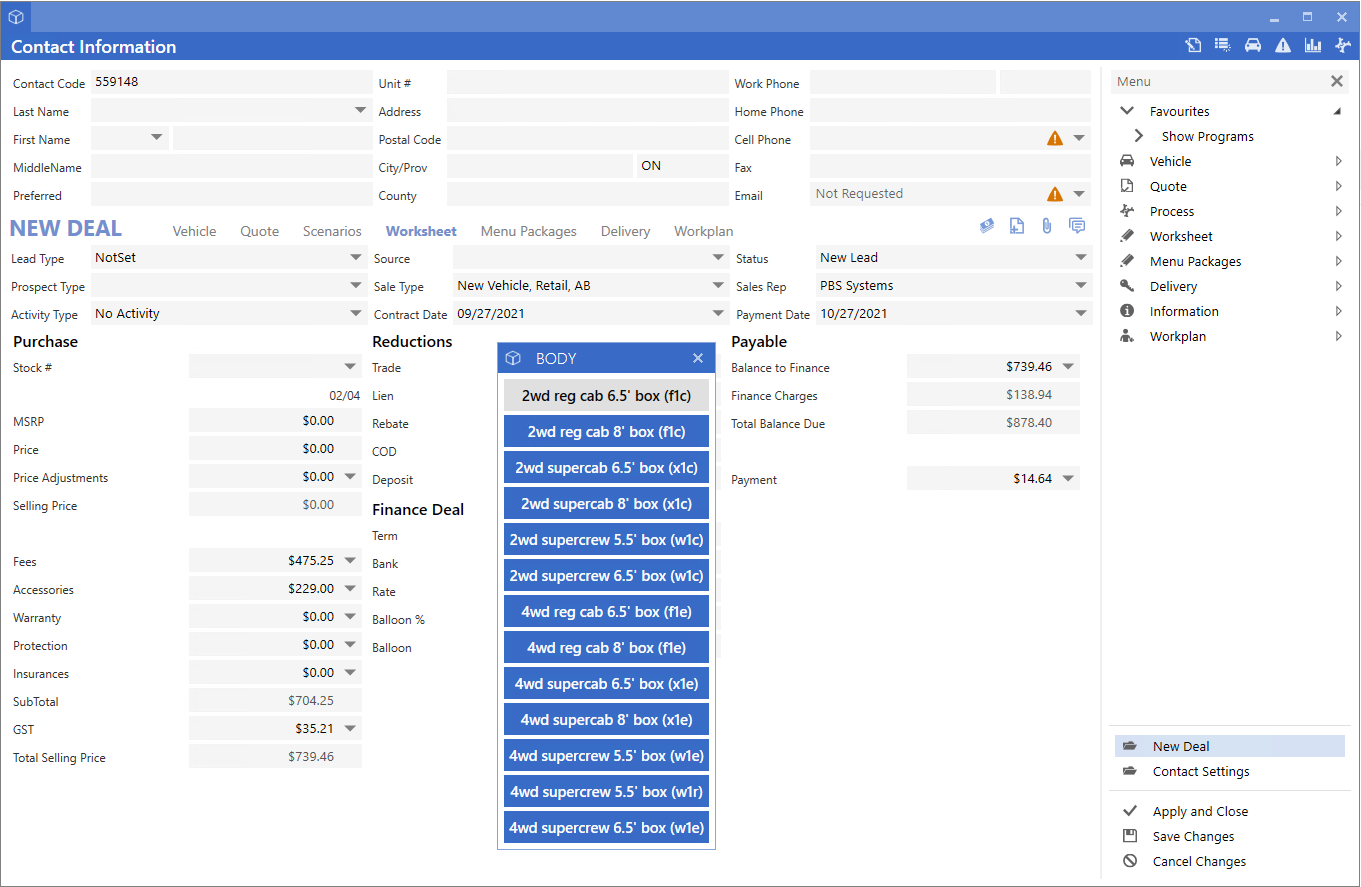The height and width of the screenshot is (887, 1361).
Task: Click the Menu Packages pencil icon in menu
Action: pyautogui.click(x=1127, y=261)
